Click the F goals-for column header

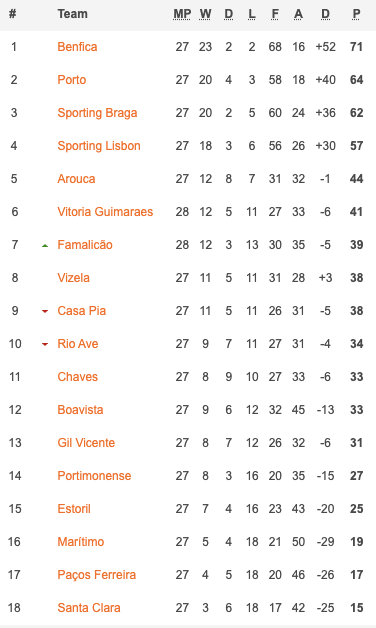pyautogui.click(x=275, y=14)
